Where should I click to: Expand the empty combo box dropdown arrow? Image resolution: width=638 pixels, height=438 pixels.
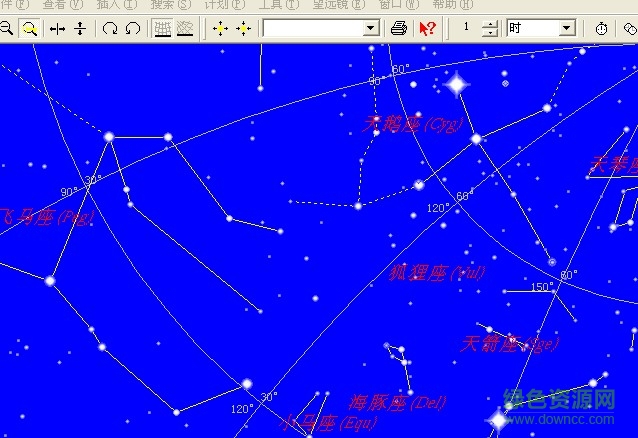[x=370, y=28]
